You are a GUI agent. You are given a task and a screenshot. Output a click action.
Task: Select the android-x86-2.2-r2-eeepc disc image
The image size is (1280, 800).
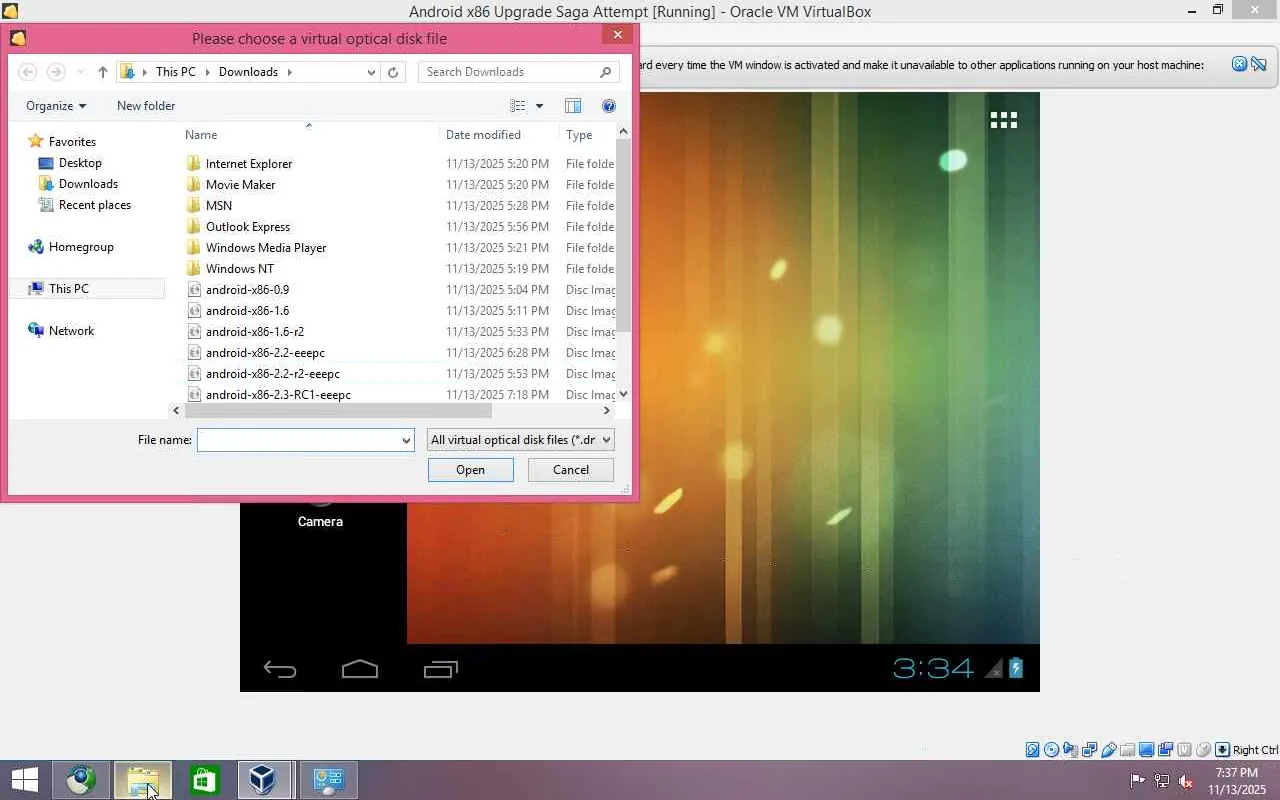point(272,374)
